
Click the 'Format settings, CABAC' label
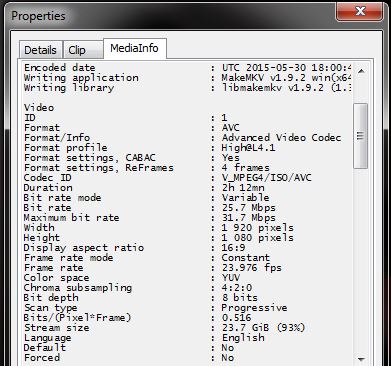click(x=90, y=158)
